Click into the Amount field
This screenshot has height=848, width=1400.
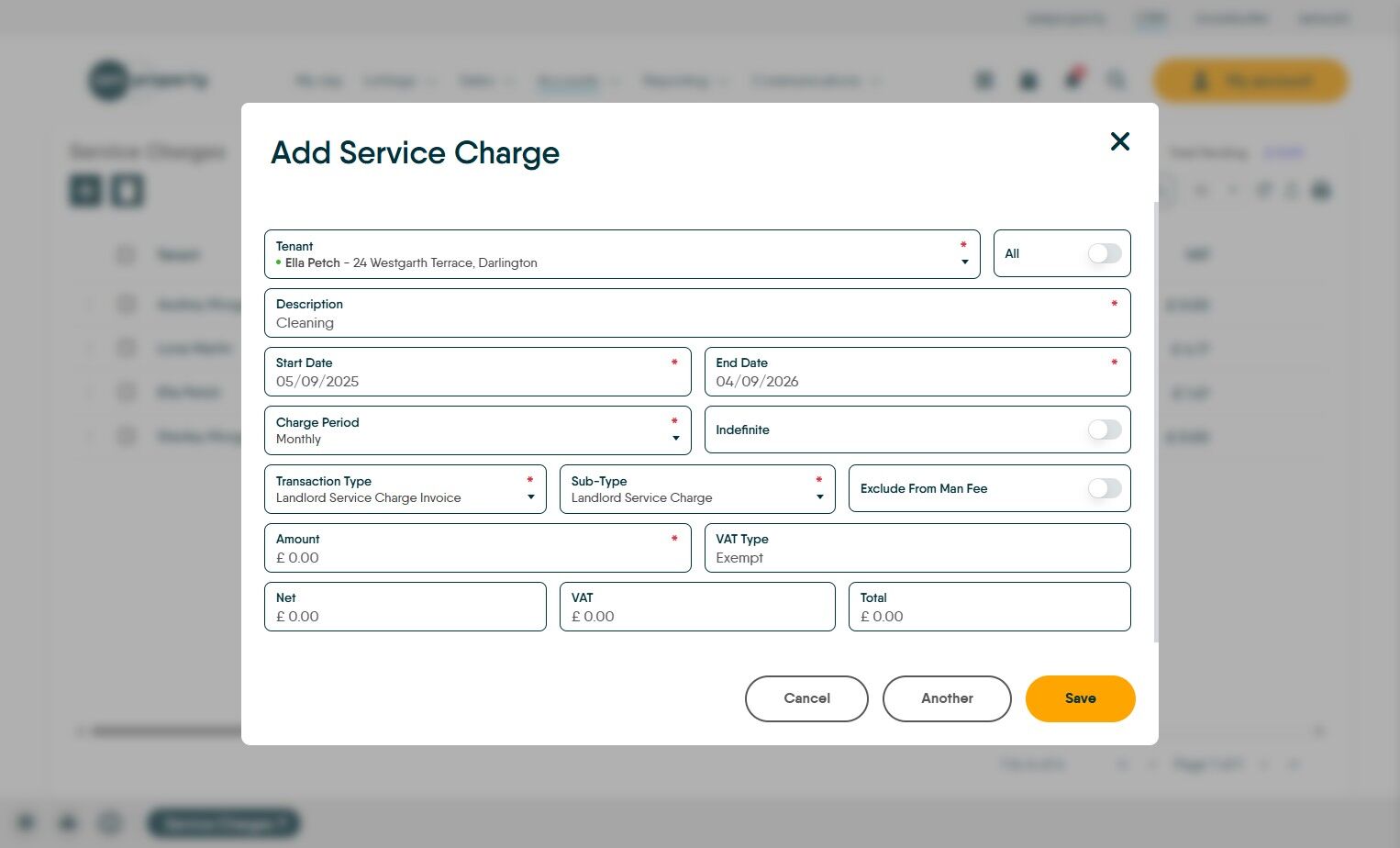477,548
